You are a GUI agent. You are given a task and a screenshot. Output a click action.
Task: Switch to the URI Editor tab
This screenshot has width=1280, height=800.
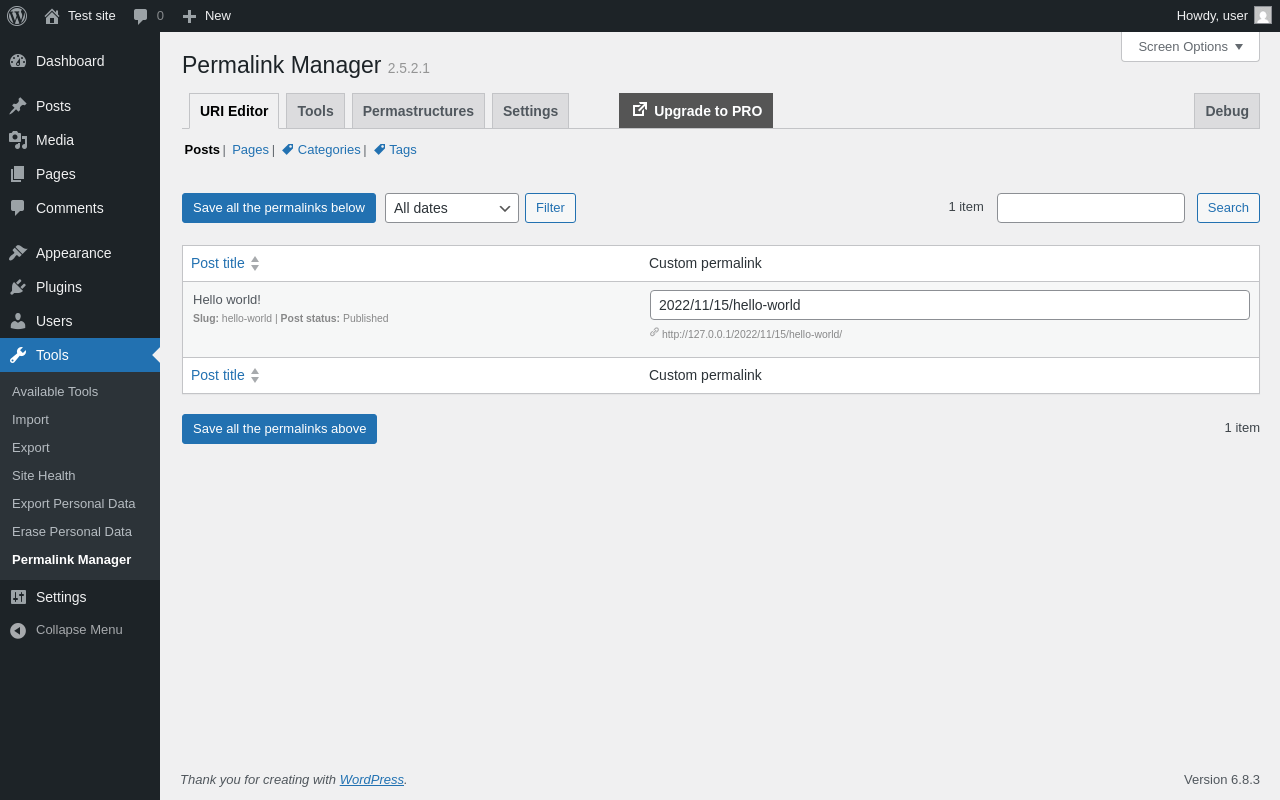tap(234, 111)
